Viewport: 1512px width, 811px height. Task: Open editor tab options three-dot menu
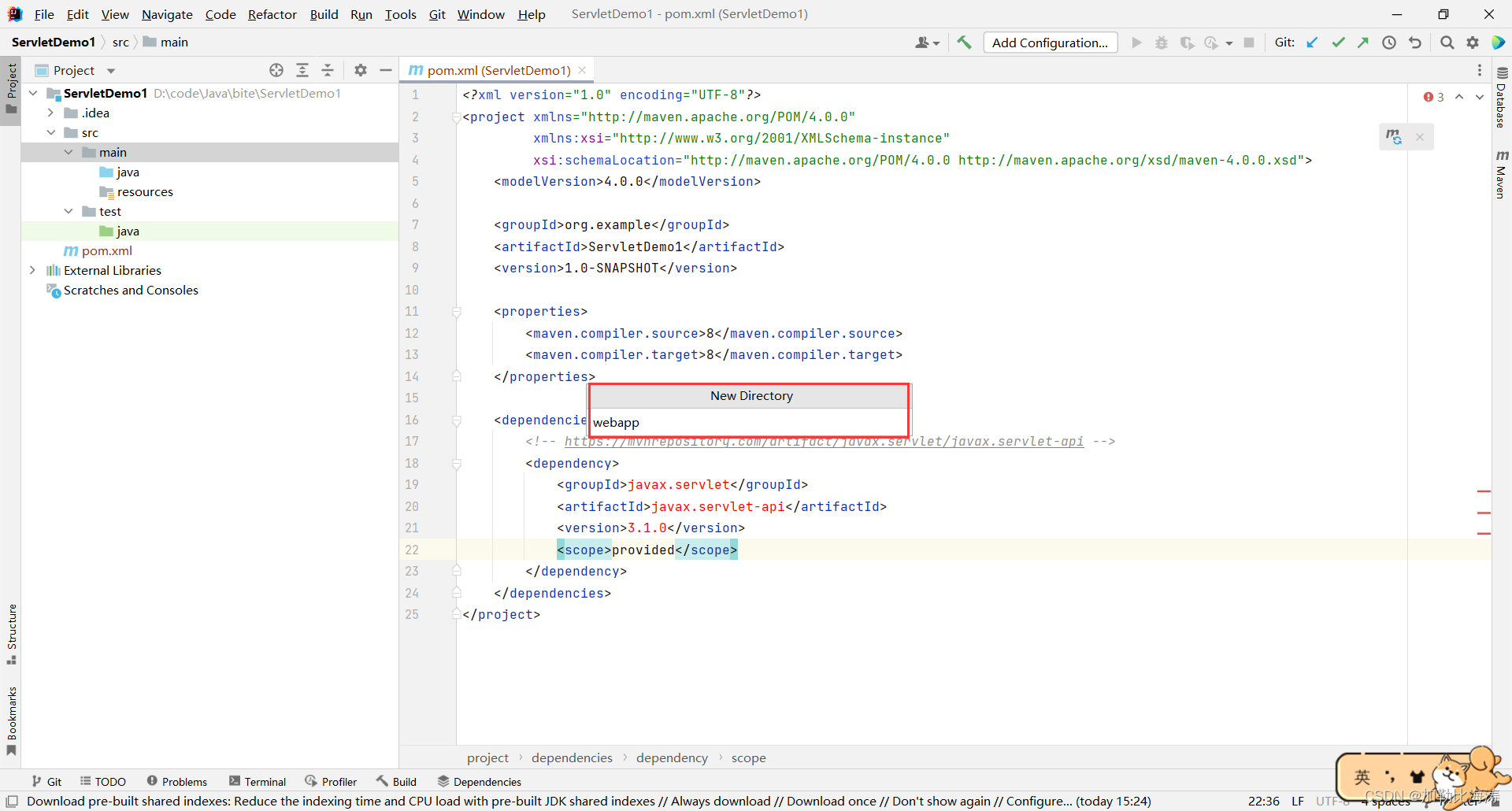1480,70
